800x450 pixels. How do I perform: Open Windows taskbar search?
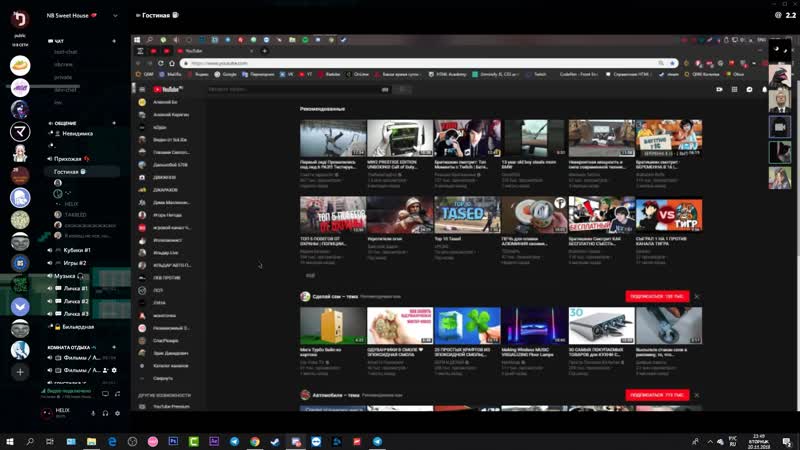pos(30,441)
